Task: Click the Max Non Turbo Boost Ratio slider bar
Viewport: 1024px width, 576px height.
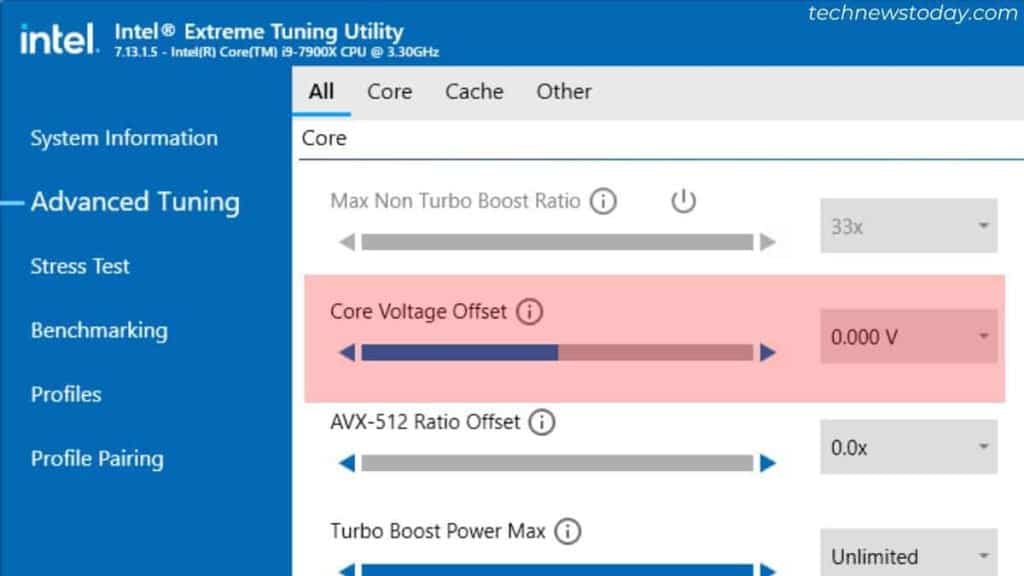Action: point(557,242)
